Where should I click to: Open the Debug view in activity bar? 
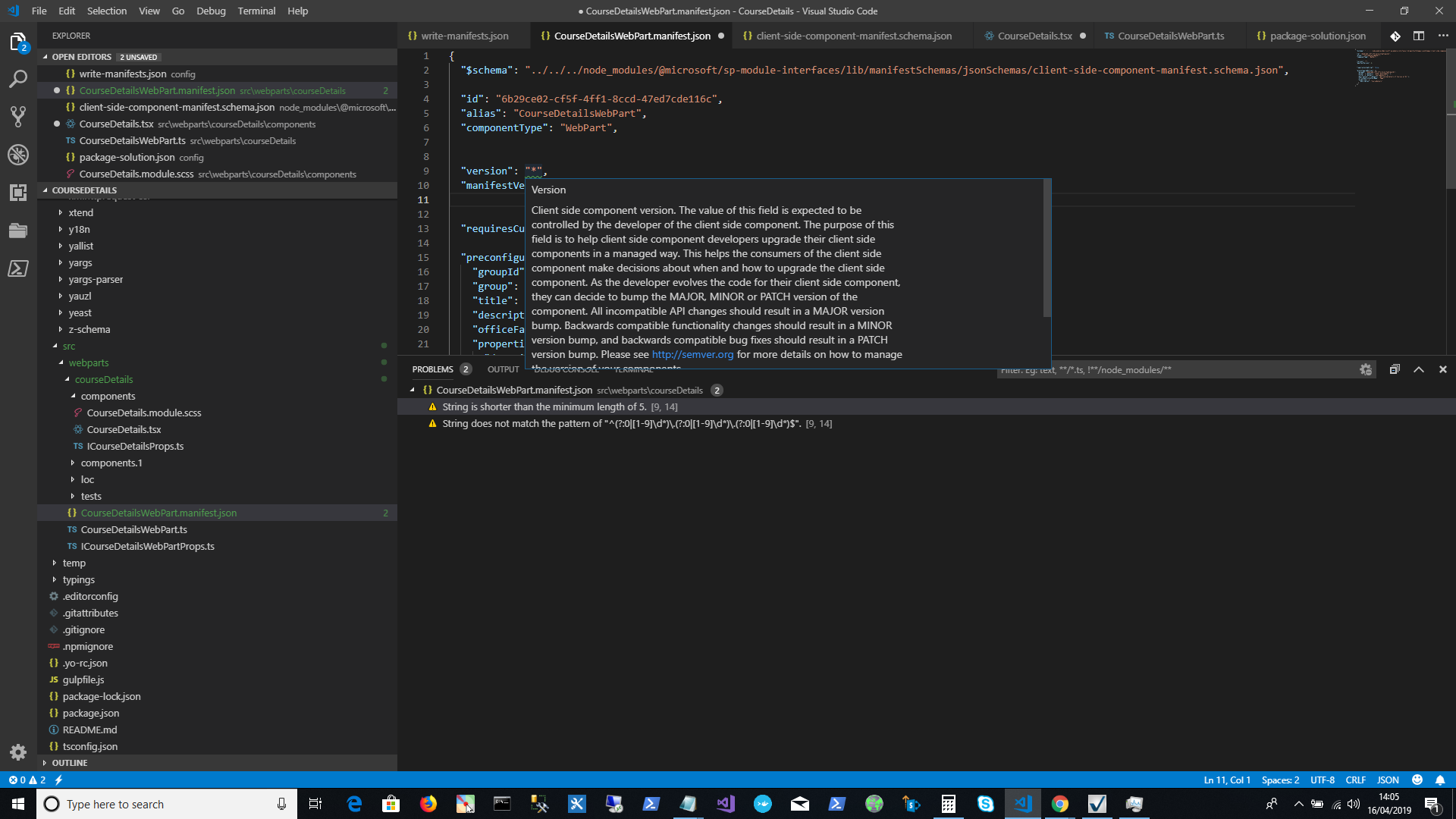pos(18,155)
